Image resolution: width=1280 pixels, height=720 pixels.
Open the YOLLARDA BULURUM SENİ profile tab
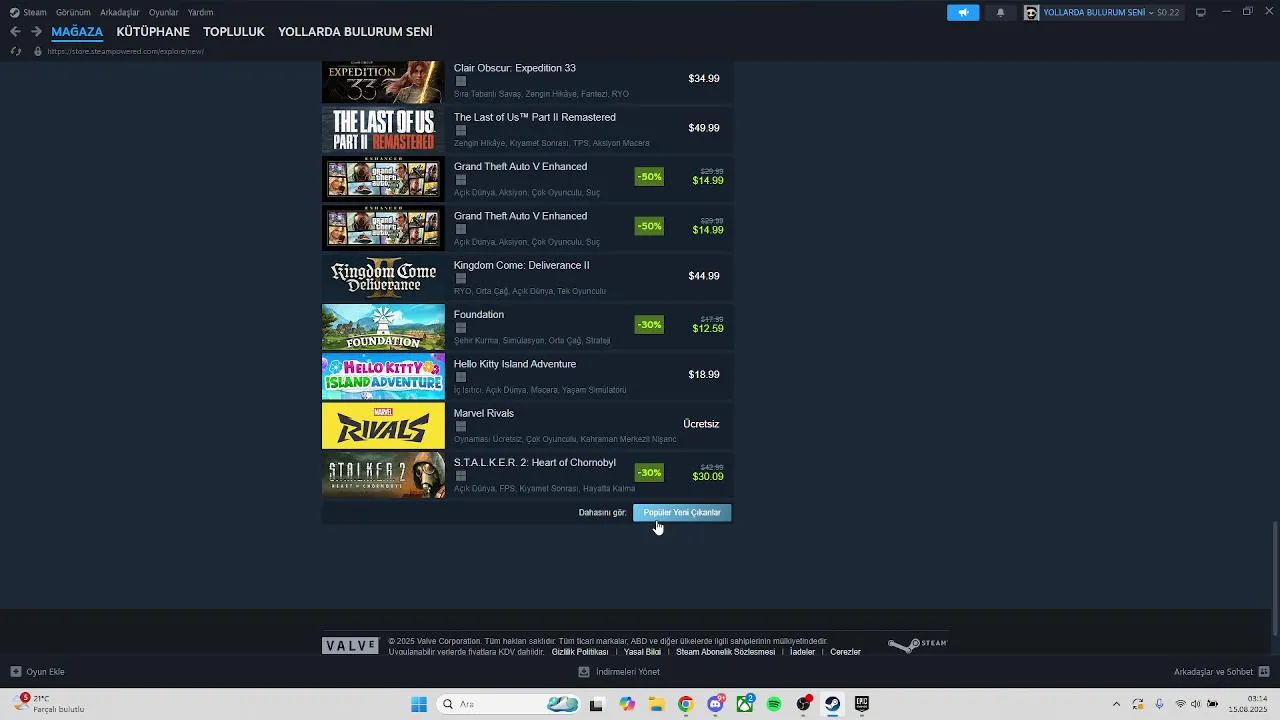tap(355, 32)
